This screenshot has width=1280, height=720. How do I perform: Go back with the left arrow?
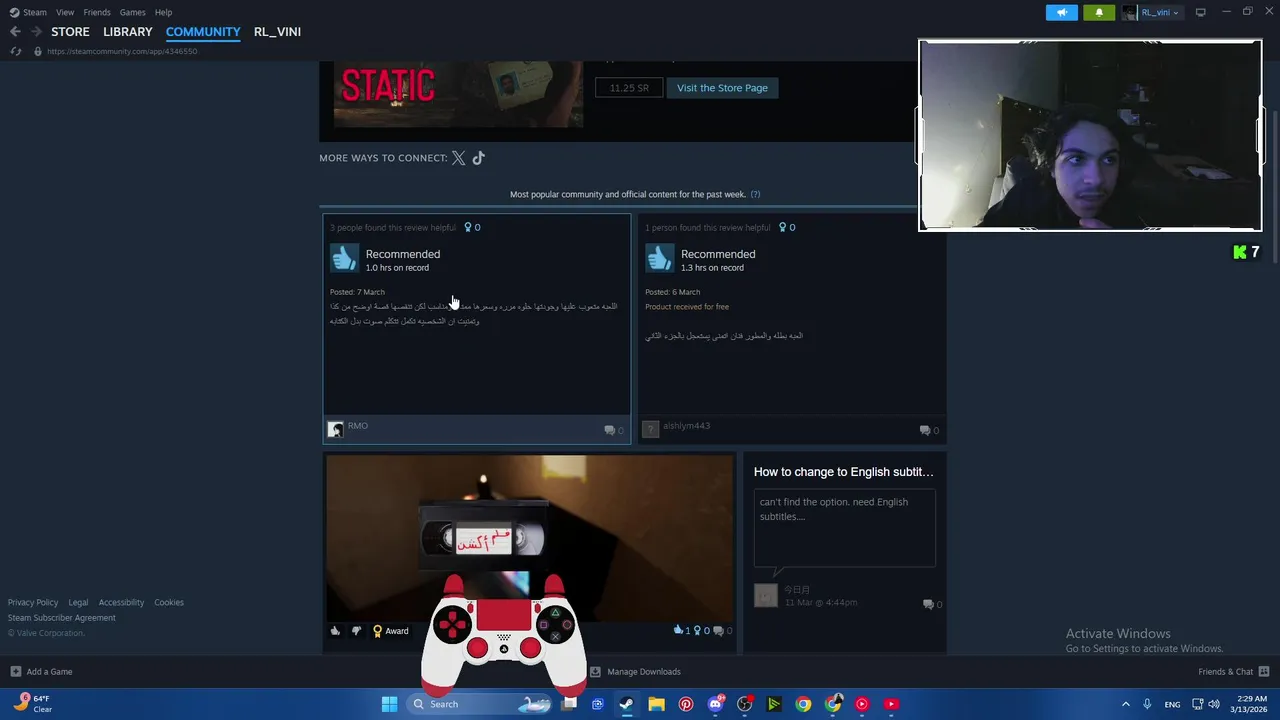point(15,32)
